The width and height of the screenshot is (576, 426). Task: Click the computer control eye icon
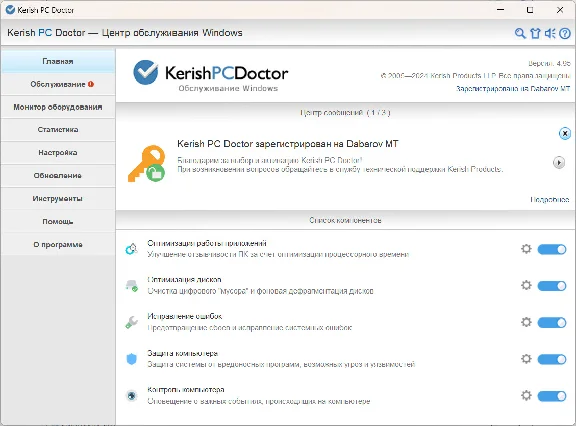(132, 396)
